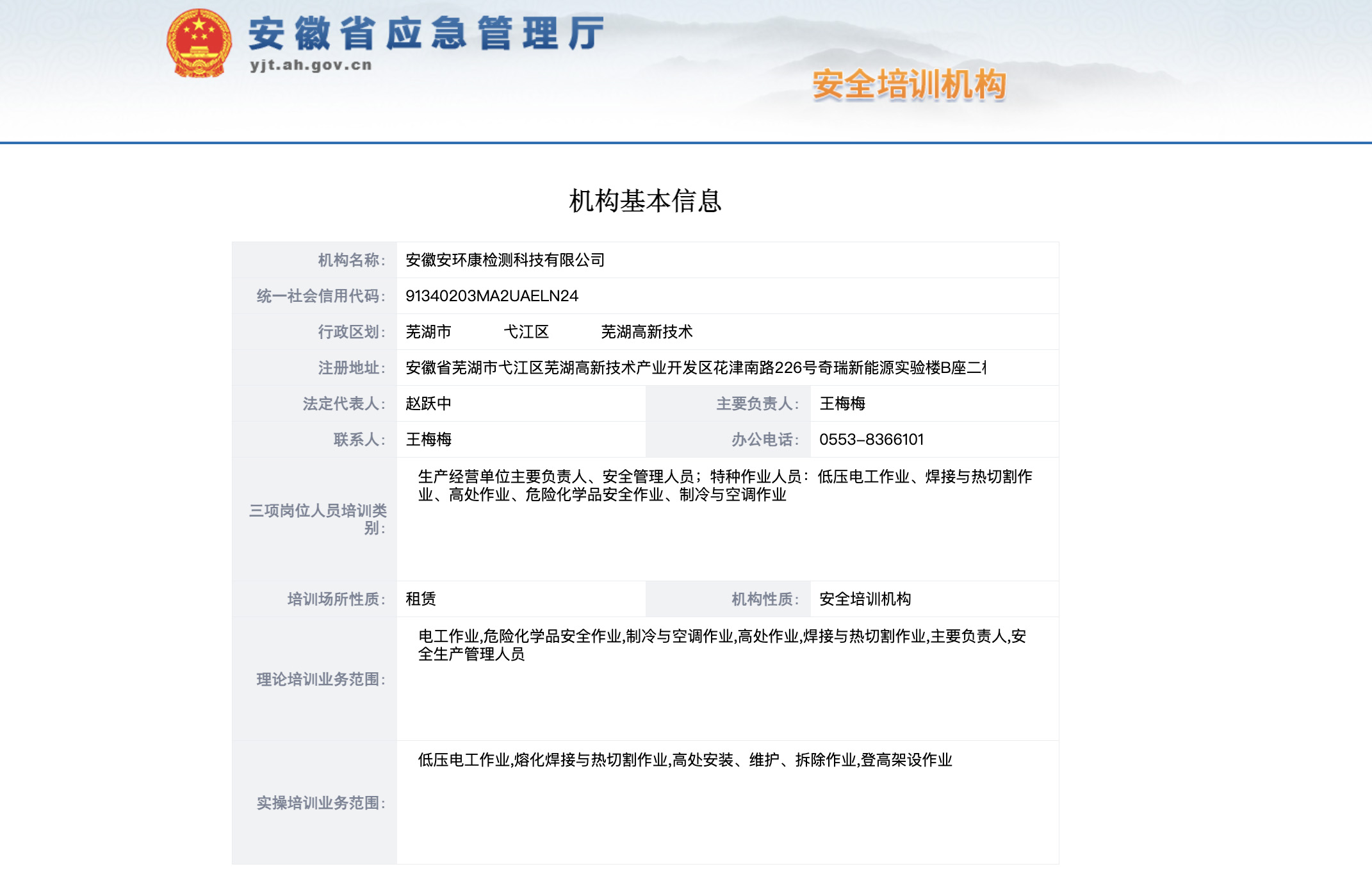
Task: Click the 机构名称 label
Action: (x=352, y=260)
